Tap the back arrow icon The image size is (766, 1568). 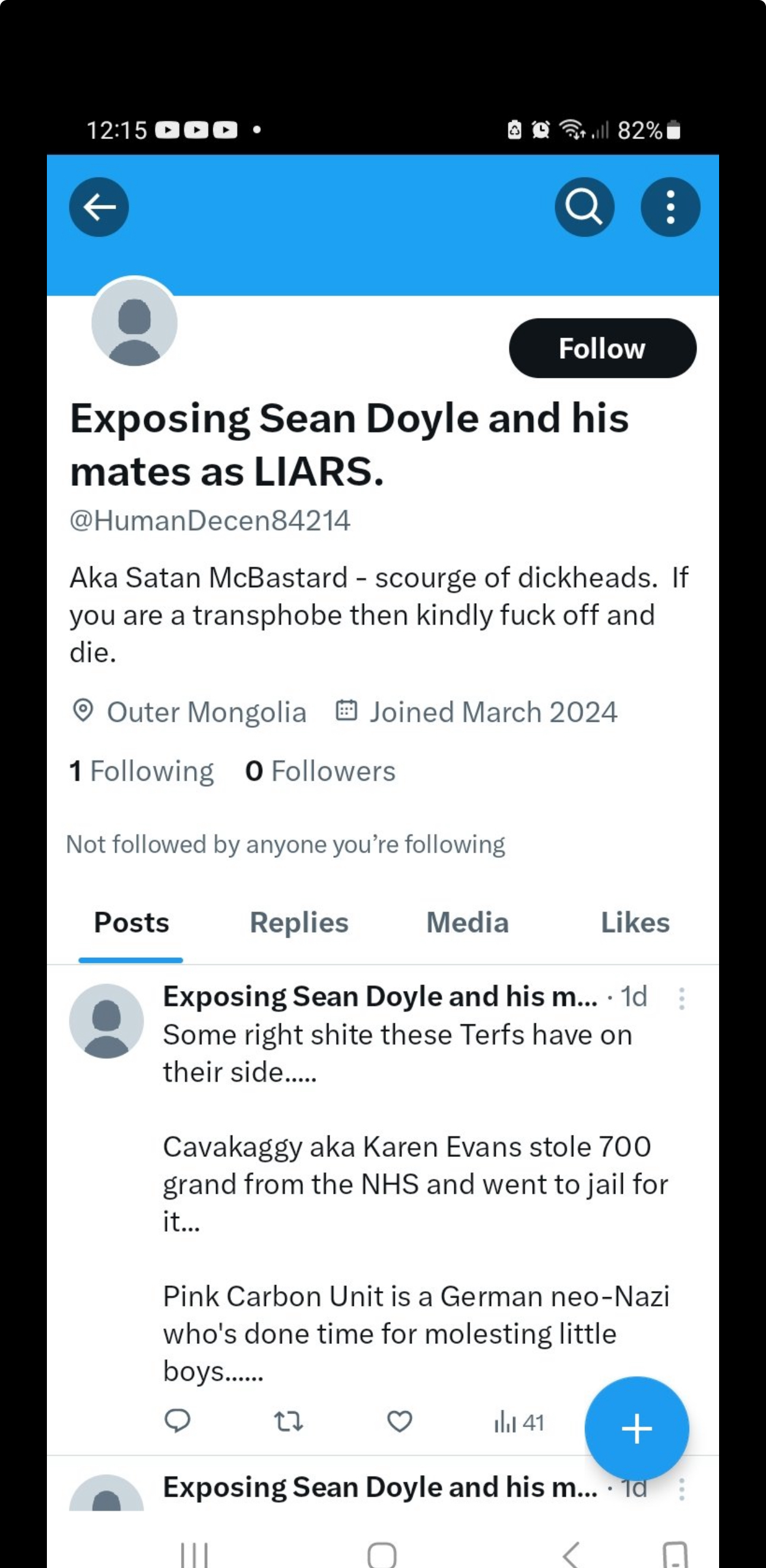coord(99,207)
